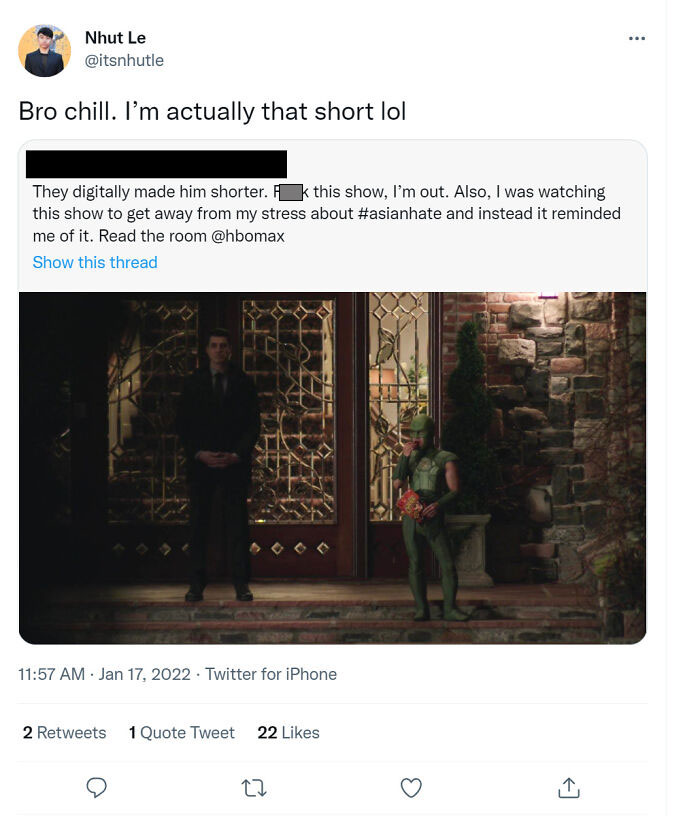Like the tweet with the heart icon
Image resolution: width=700 pixels, height=816 pixels.
[x=411, y=788]
